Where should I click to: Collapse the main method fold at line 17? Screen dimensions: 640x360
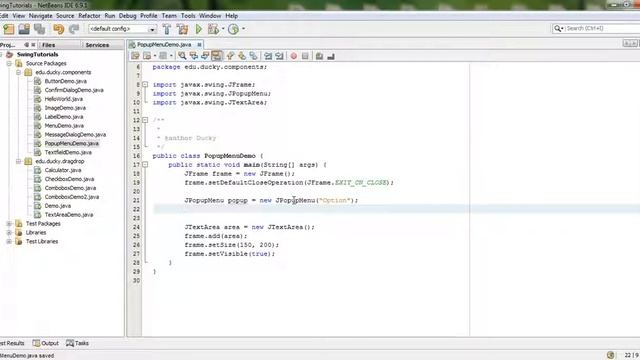[x=145, y=164]
